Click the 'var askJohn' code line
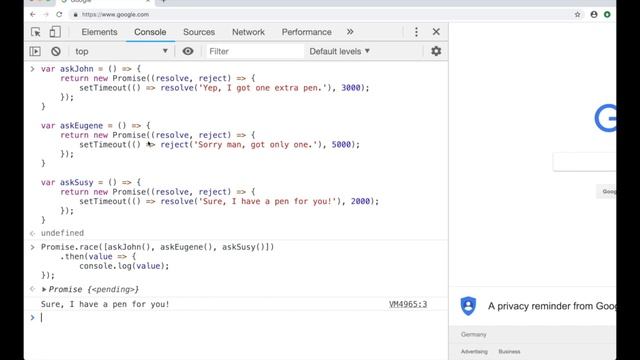 pyautogui.click(x=91, y=69)
